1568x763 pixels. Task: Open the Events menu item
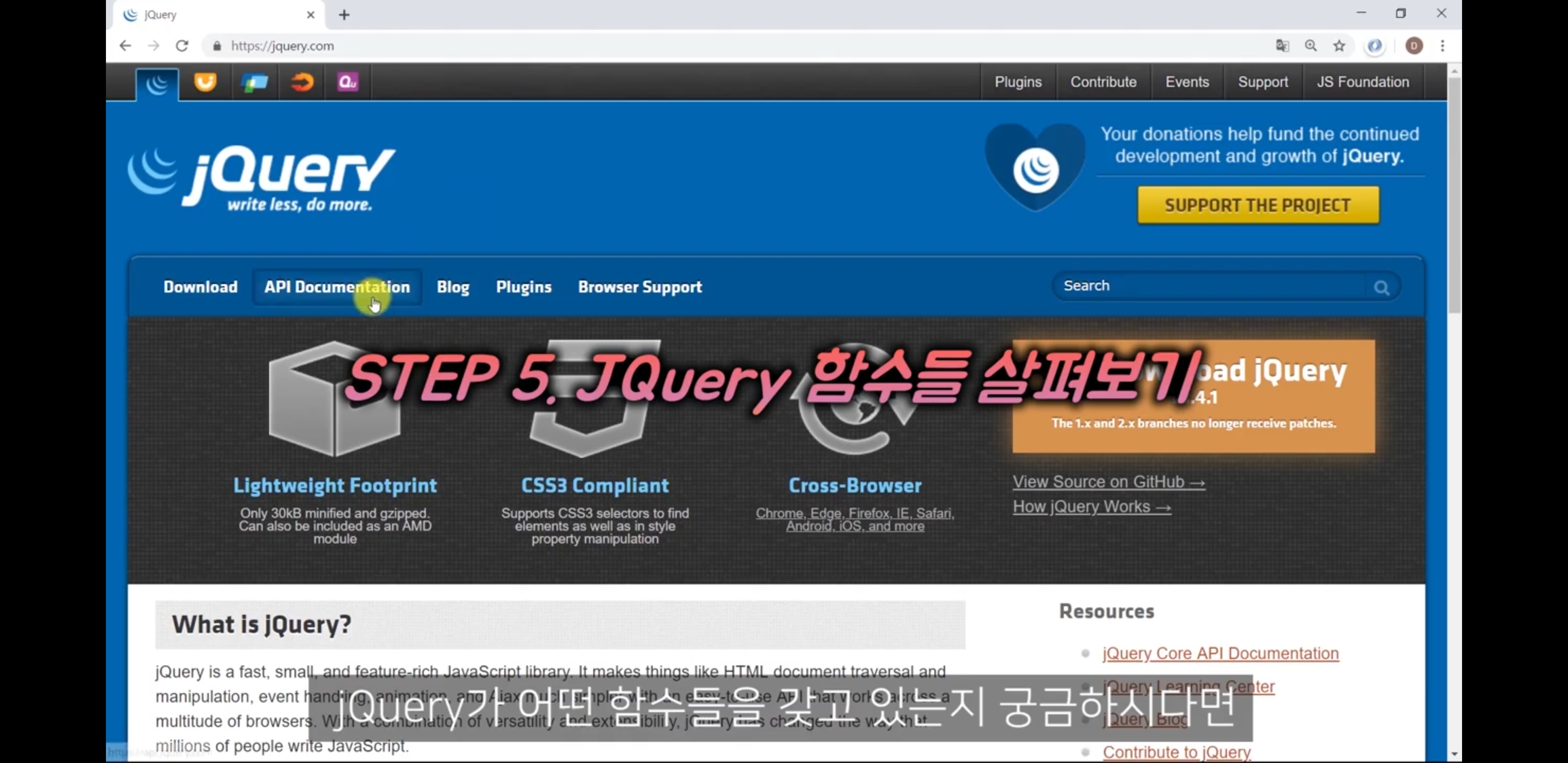pos(1187,82)
